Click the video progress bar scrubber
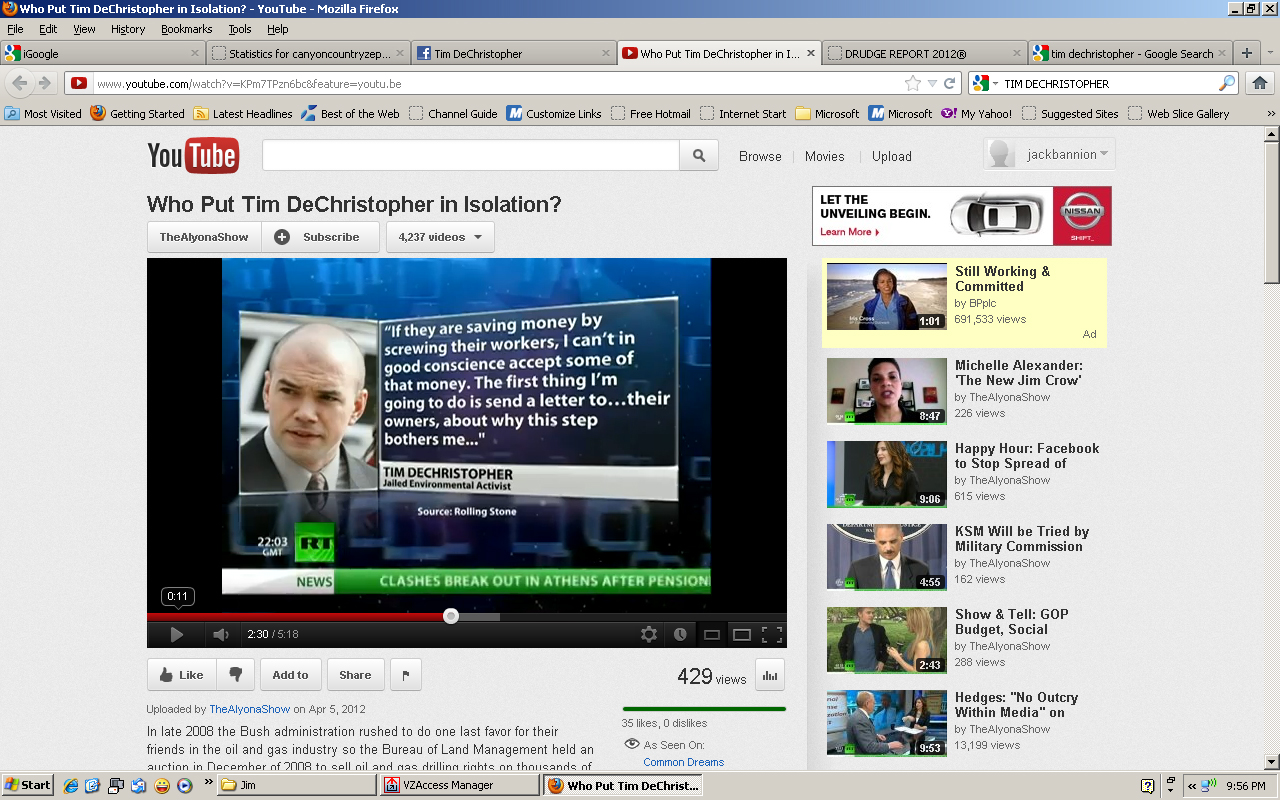 451,616
